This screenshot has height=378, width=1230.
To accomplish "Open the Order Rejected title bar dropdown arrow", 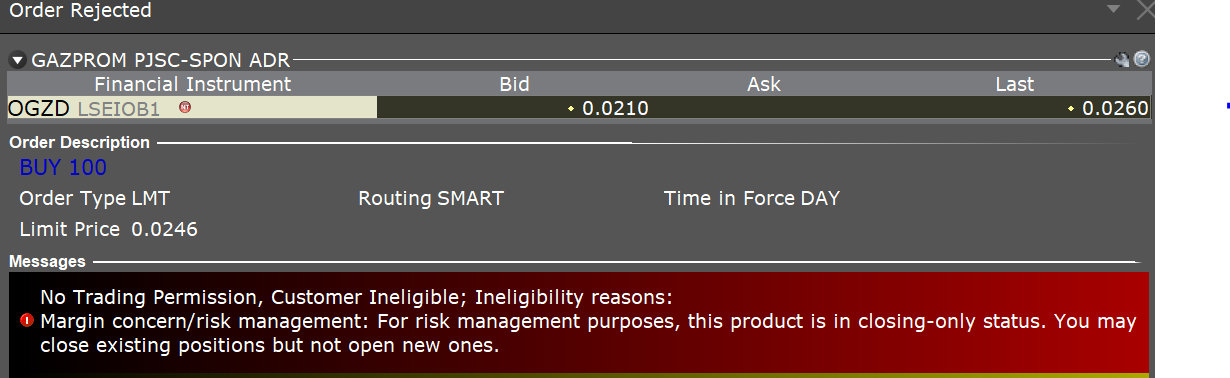I will point(1113,9).
